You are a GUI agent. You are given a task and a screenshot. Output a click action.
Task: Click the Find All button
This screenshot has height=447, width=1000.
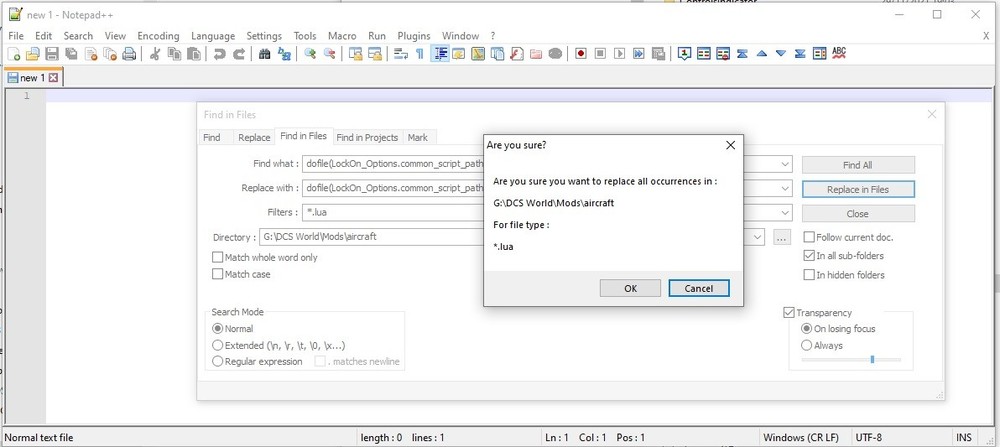[858, 165]
